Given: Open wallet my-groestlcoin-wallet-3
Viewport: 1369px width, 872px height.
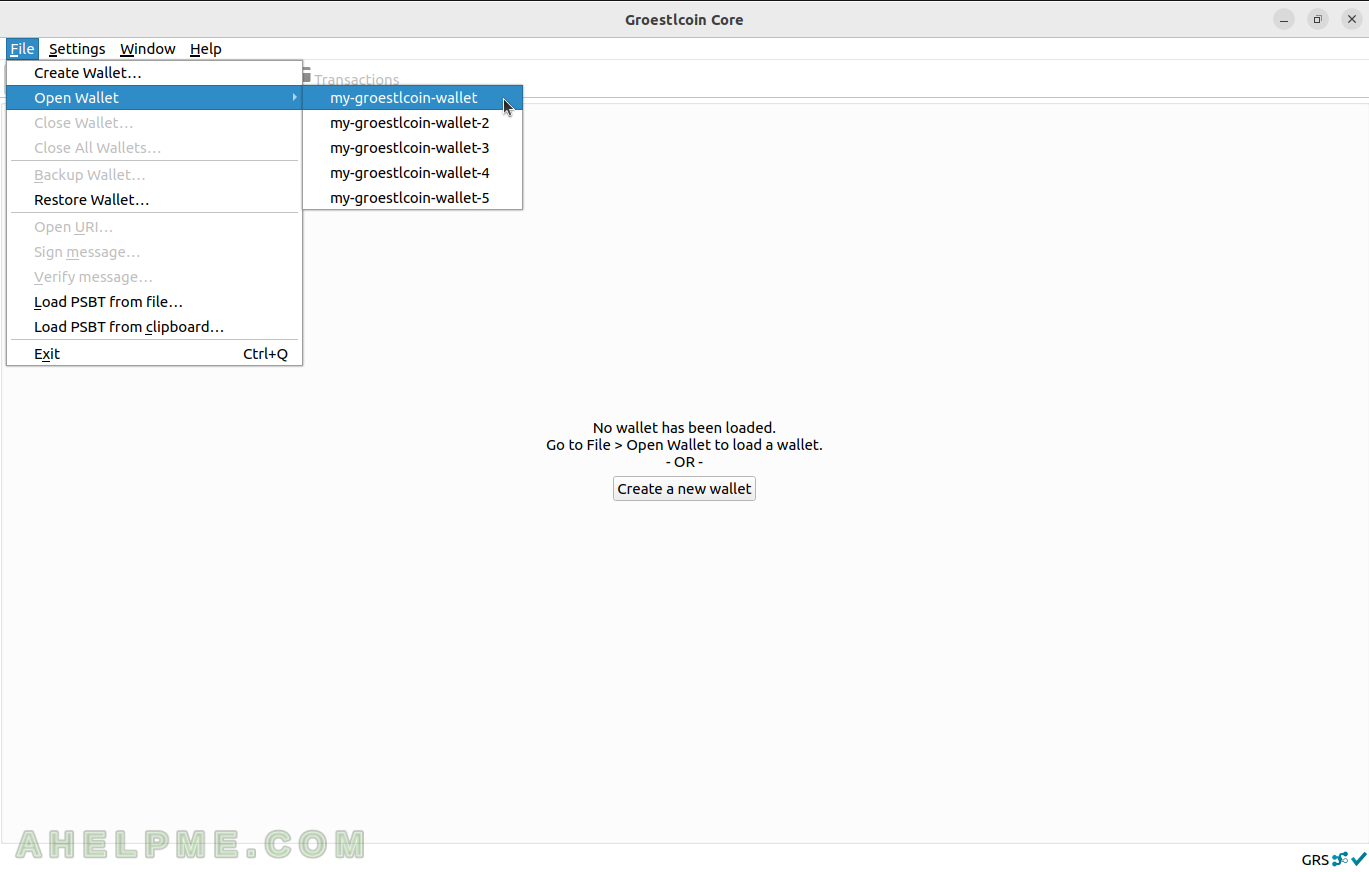Looking at the screenshot, I should [x=412, y=148].
